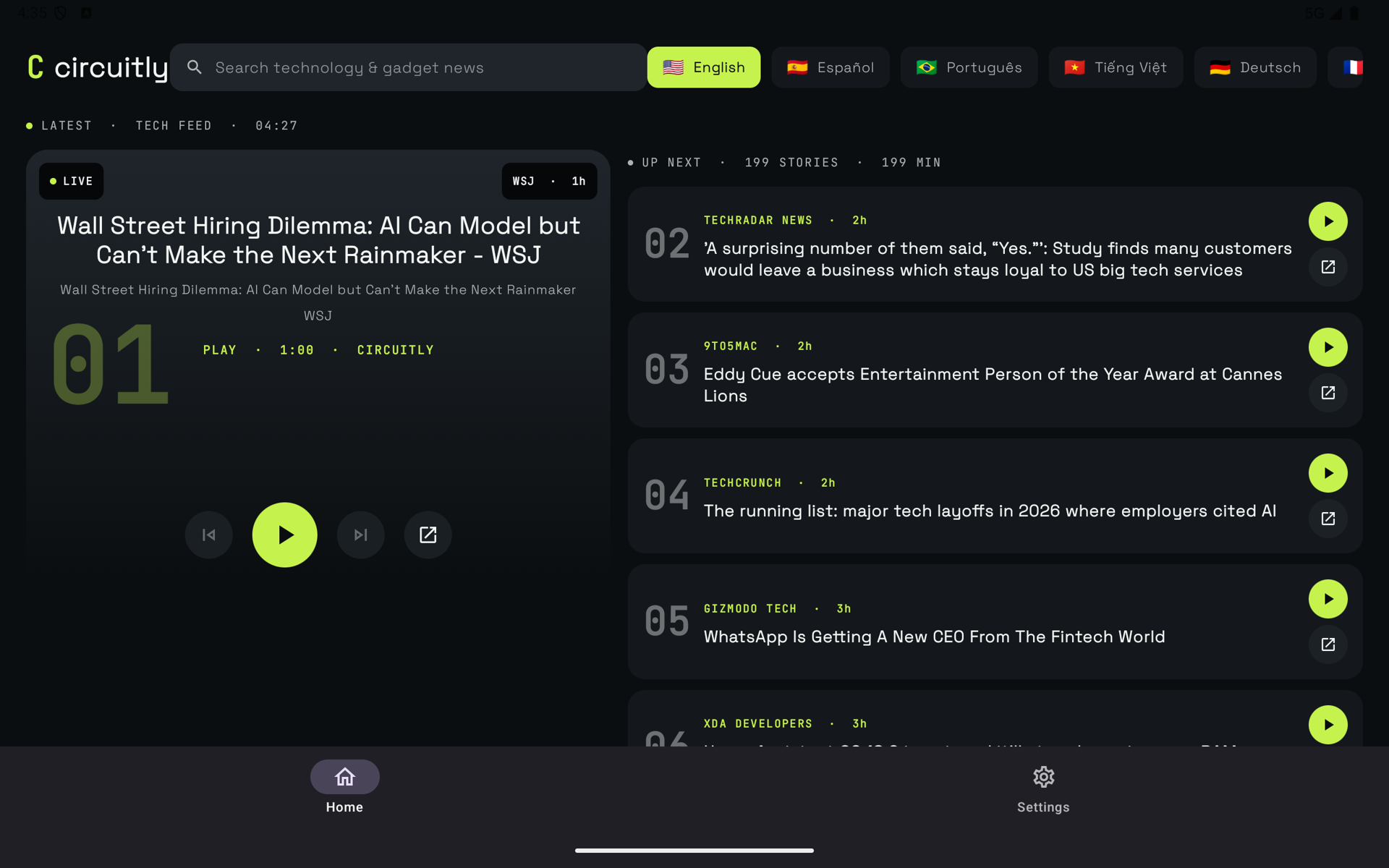Click the 9TO5MAC source label
The width and height of the screenshot is (1389, 868).
click(x=731, y=346)
